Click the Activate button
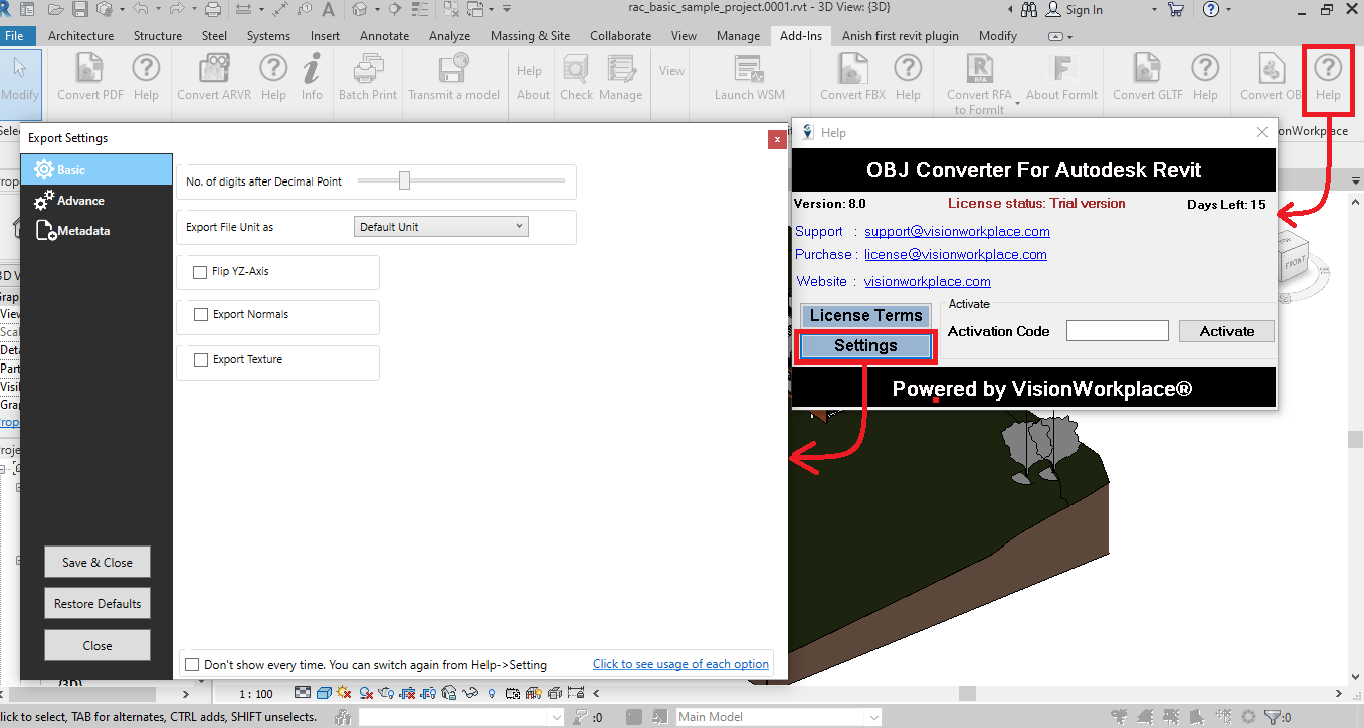Image resolution: width=1364 pixels, height=728 pixels. 1227,331
